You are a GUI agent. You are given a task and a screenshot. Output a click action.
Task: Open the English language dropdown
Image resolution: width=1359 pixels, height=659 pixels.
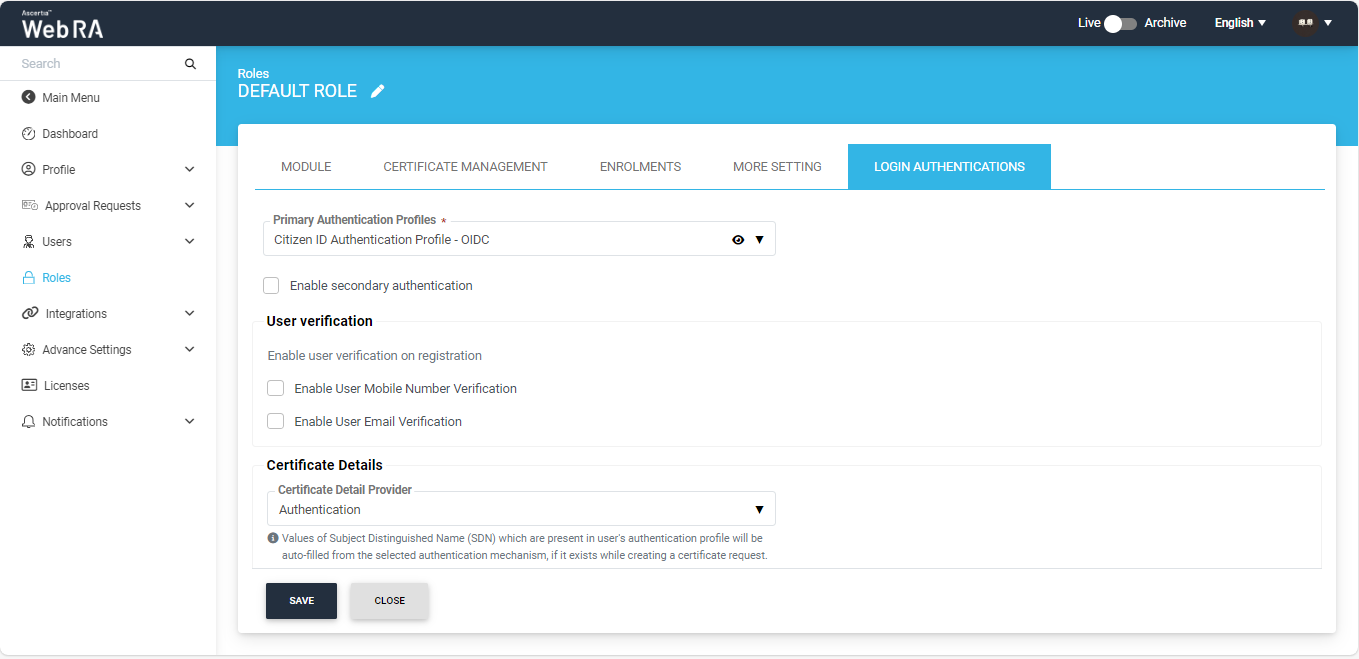[x=1240, y=23]
